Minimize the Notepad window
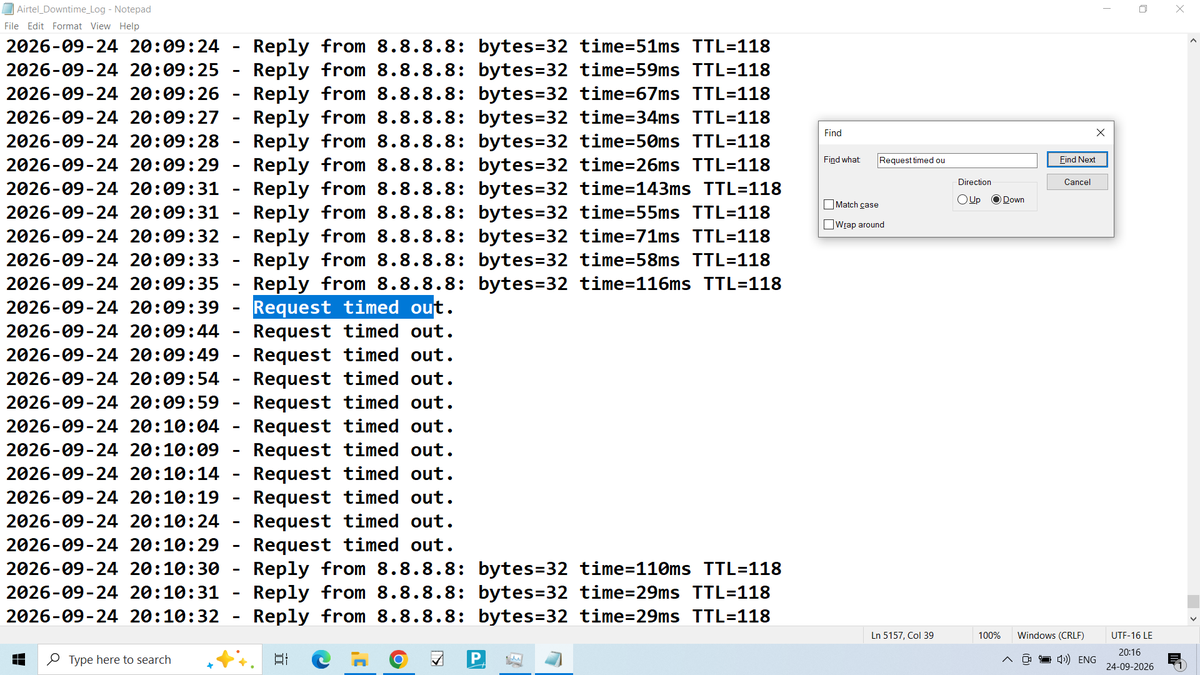The image size is (1200, 675). click(x=1106, y=9)
